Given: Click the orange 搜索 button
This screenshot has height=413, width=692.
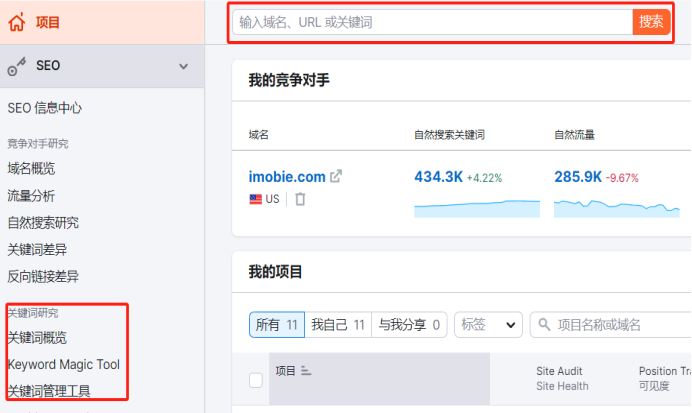Looking at the screenshot, I should click(651, 22).
